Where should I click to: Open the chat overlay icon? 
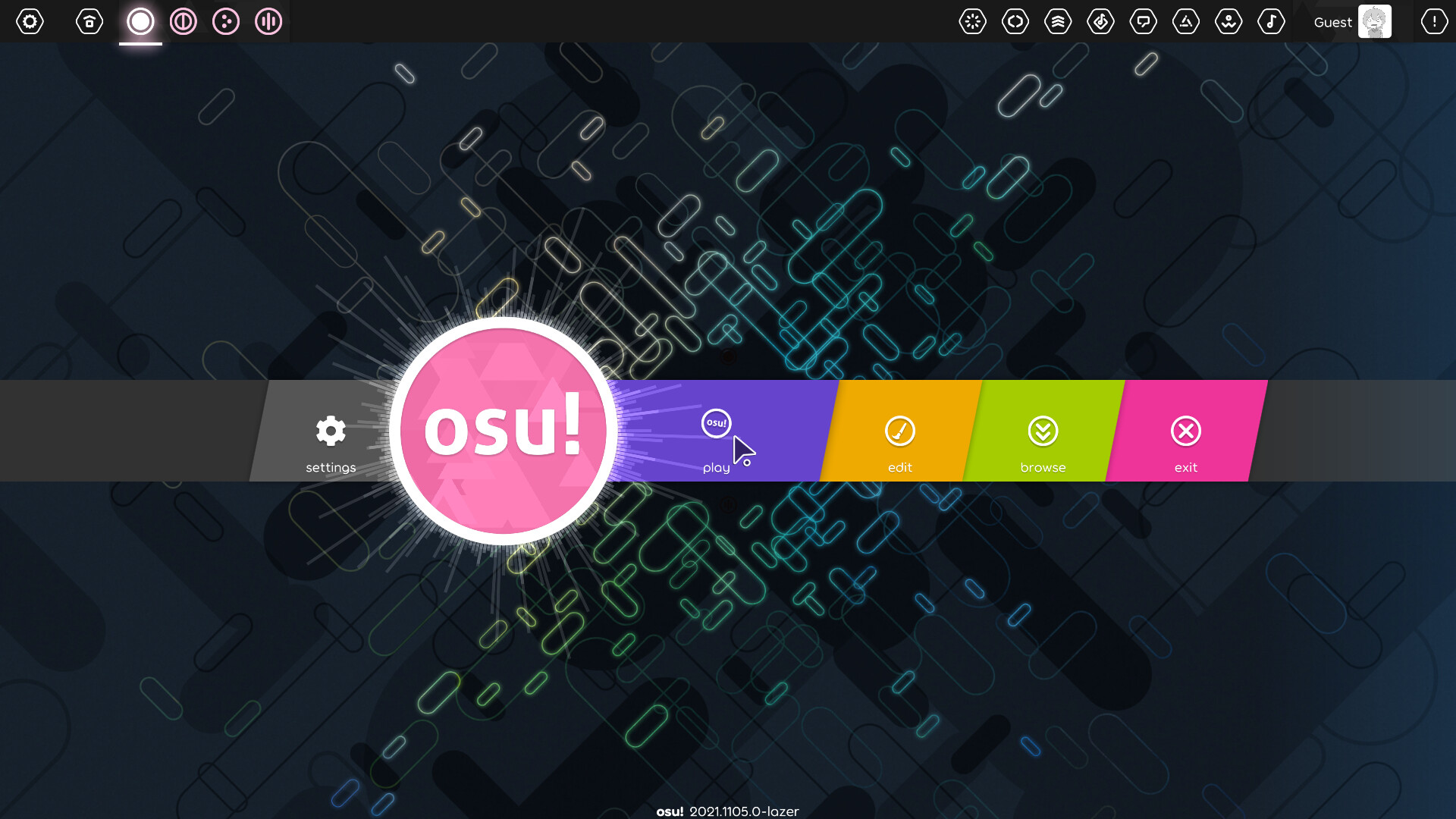coord(1143,21)
